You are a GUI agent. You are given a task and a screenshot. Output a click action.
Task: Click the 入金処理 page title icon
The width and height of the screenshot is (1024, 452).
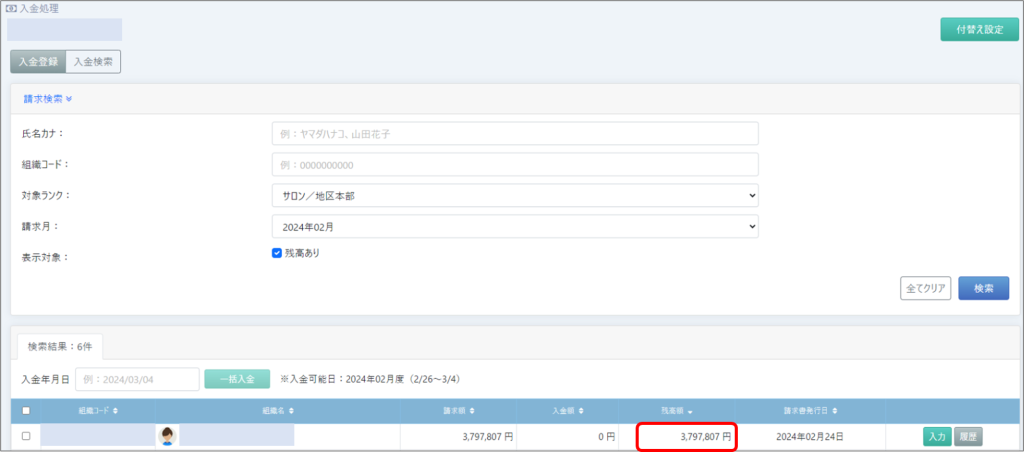(11, 9)
